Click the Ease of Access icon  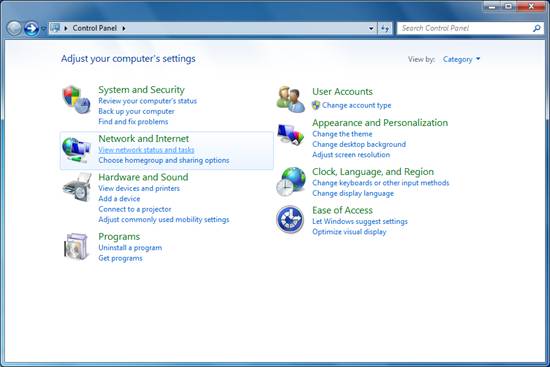pyautogui.click(x=290, y=220)
